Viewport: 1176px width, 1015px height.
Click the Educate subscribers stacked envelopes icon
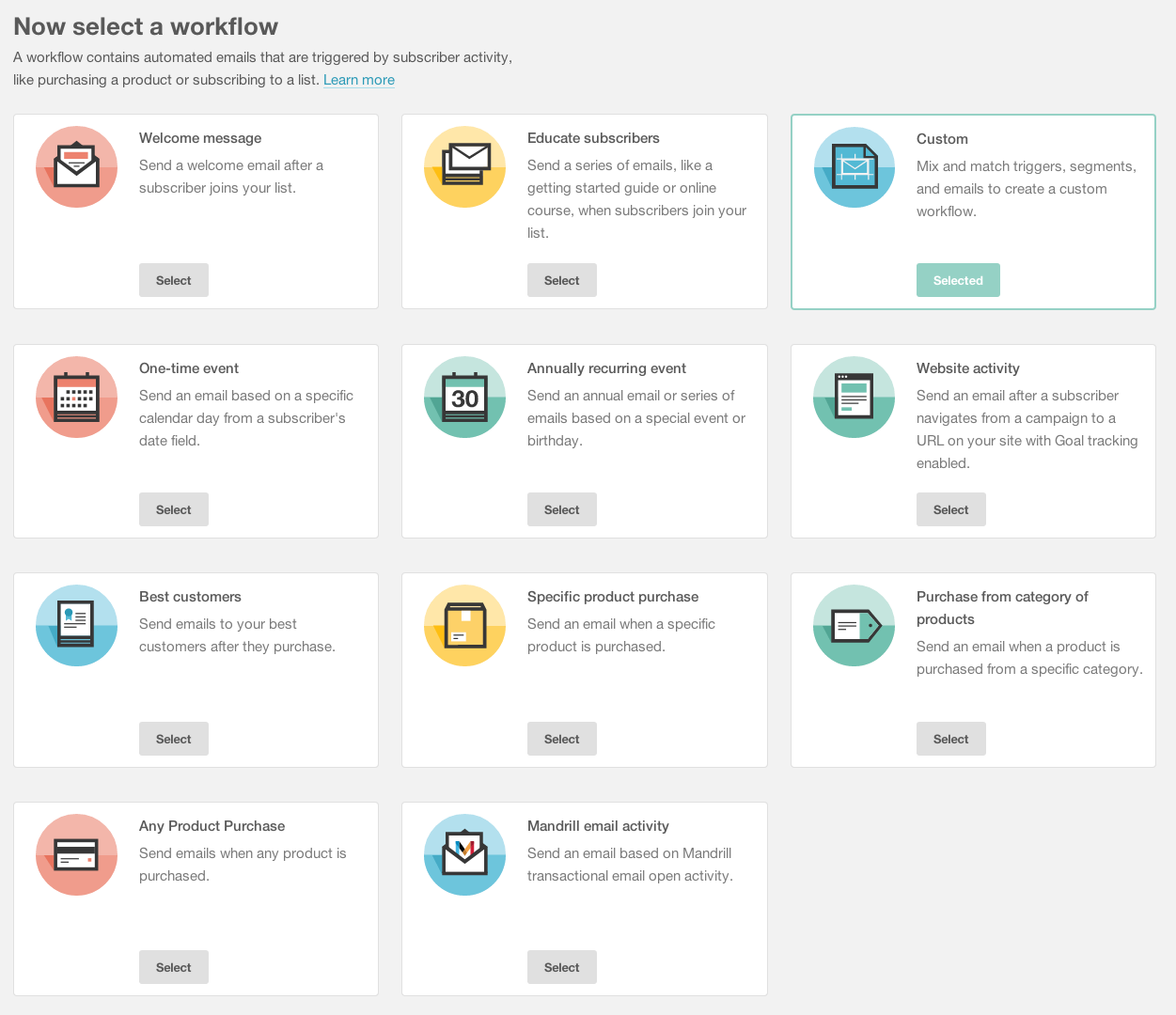[465, 167]
